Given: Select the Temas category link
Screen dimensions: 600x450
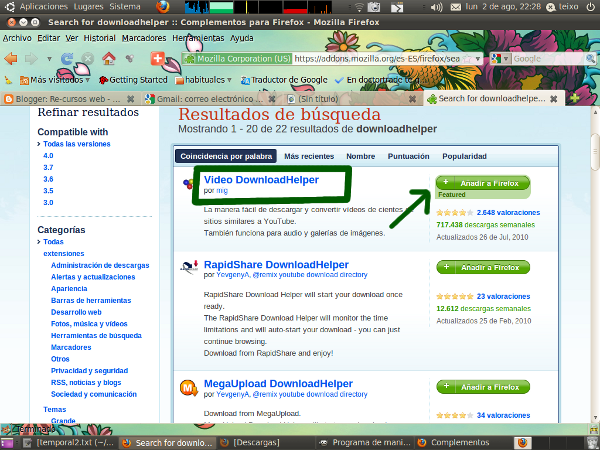Looking at the screenshot, I should click(54, 409).
